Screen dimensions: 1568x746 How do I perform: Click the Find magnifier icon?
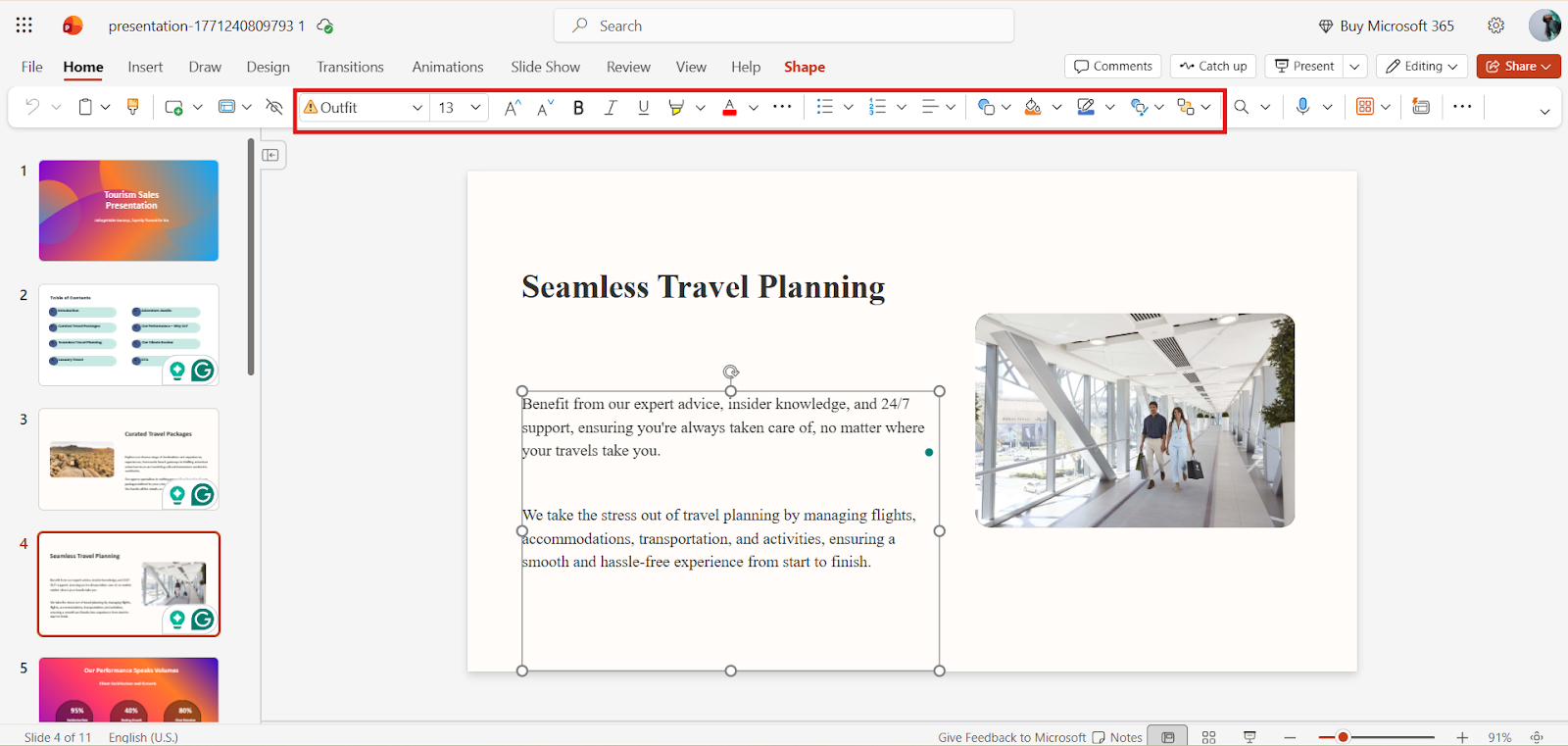1242,107
